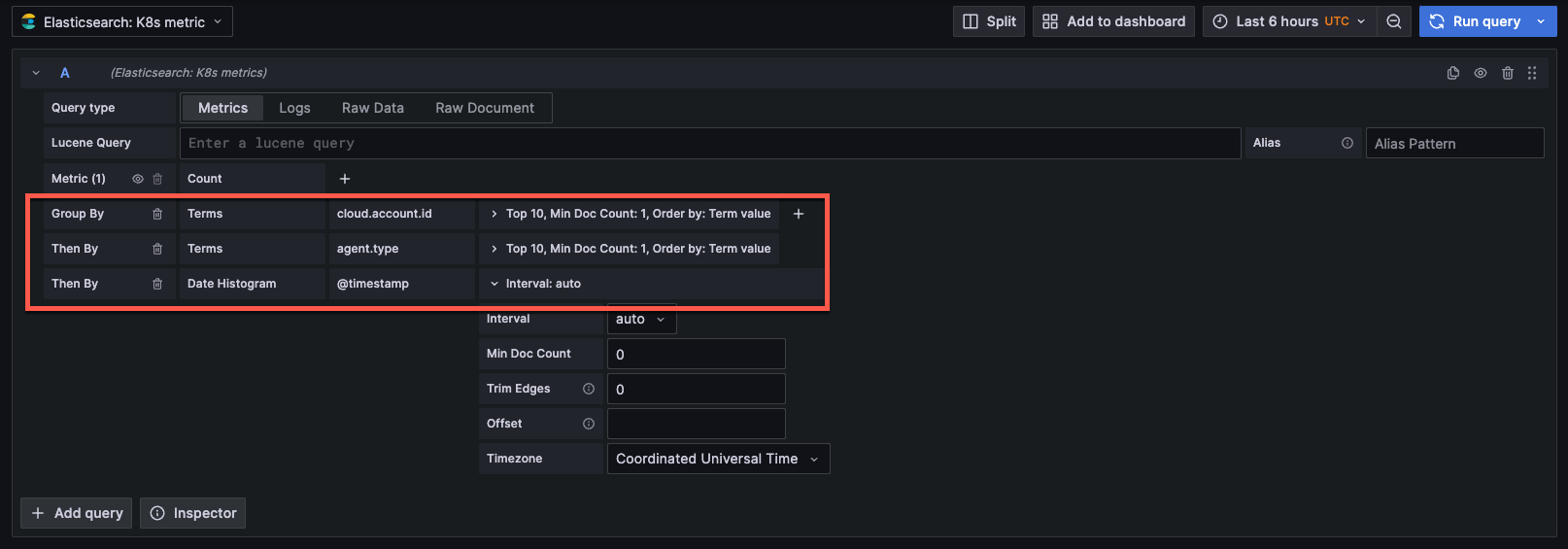Delete the Group By row
1568x549 pixels.
[x=157, y=214]
